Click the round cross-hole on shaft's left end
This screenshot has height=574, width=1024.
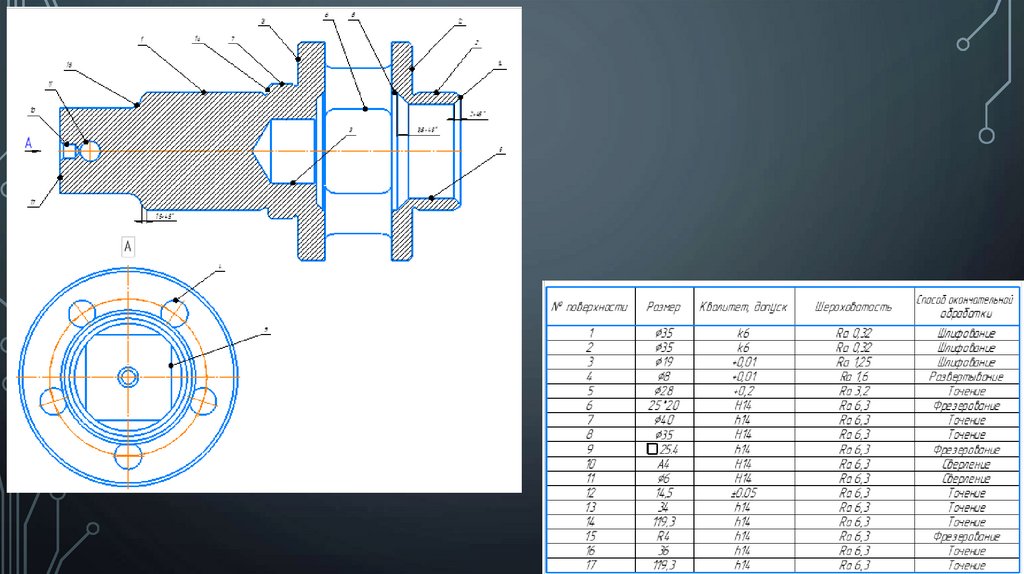[x=87, y=151]
